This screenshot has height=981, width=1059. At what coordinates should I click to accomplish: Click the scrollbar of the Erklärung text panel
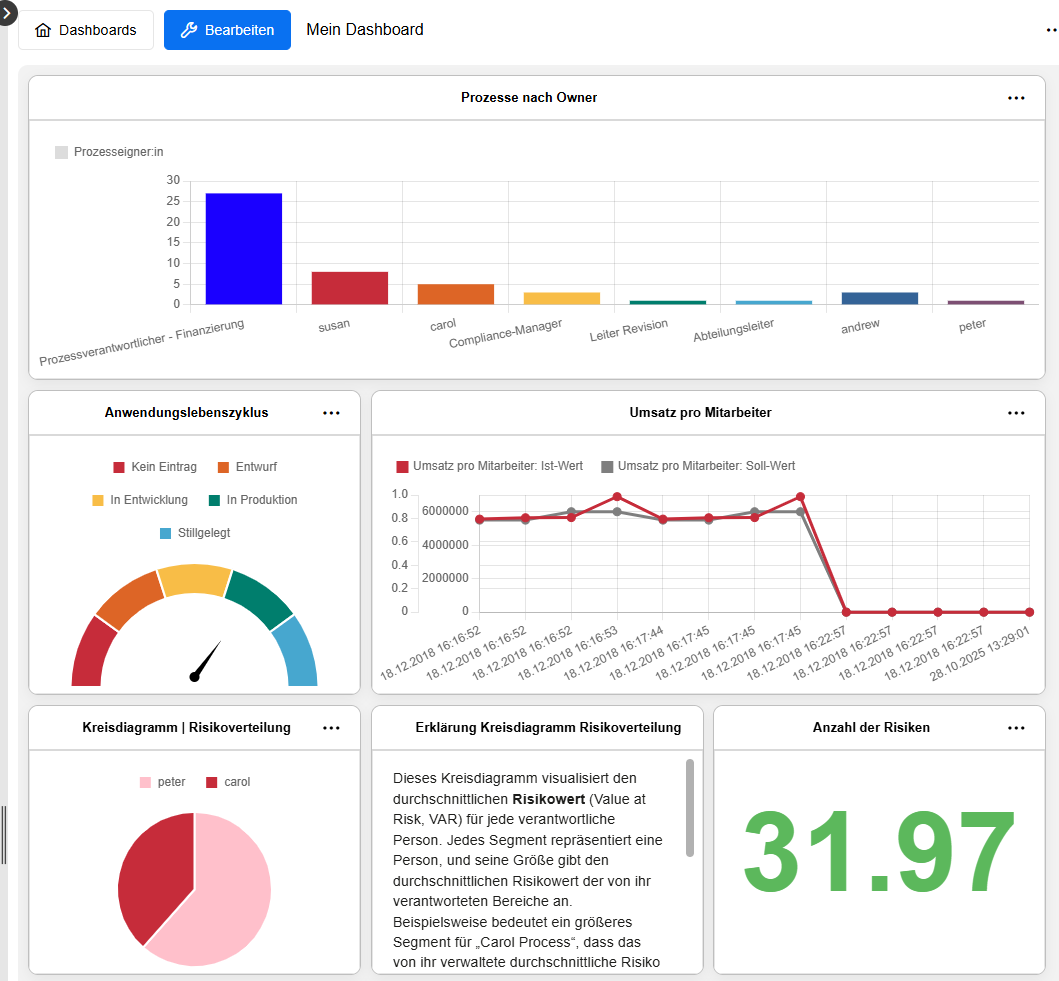click(x=691, y=810)
